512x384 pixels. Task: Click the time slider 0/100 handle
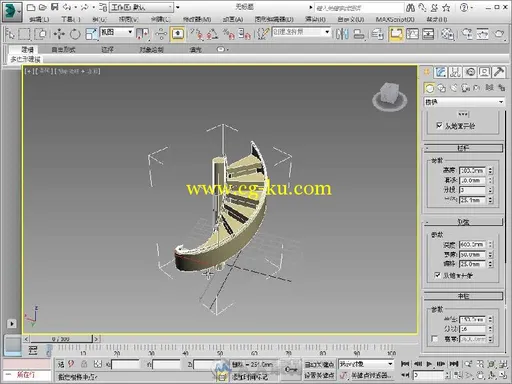61,339
